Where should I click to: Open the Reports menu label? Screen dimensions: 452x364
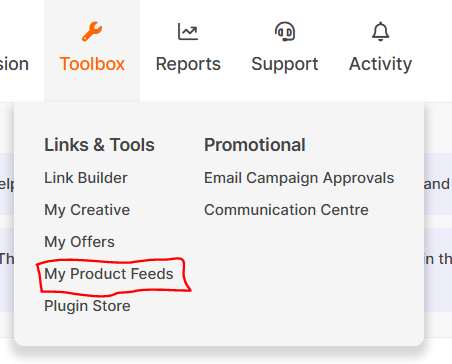point(188,64)
